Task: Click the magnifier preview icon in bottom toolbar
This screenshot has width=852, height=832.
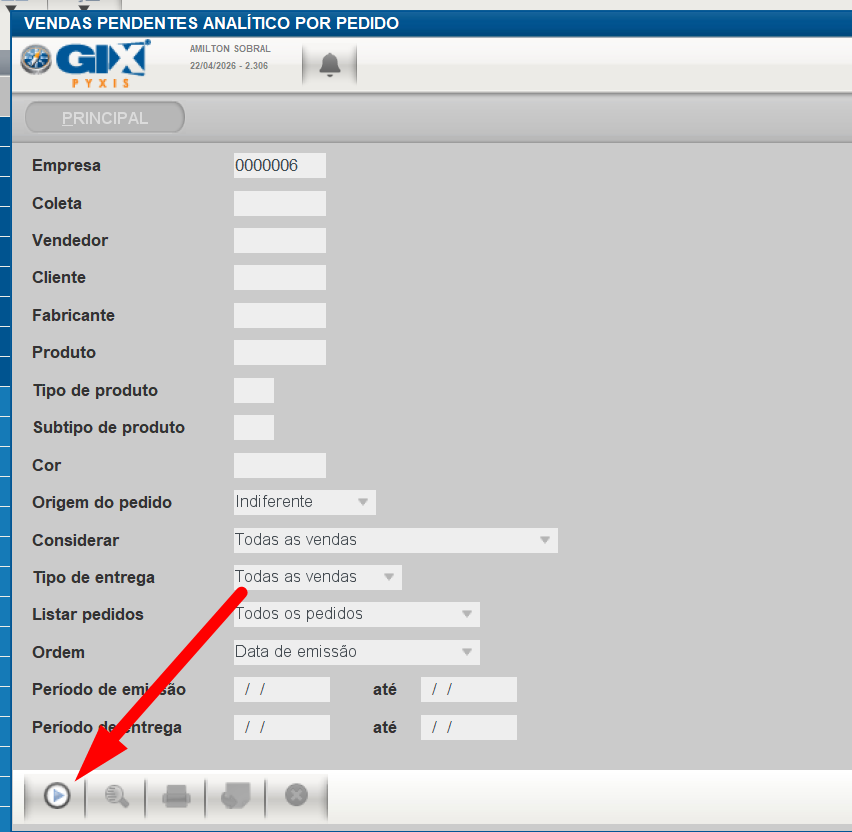Action: pos(117,796)
